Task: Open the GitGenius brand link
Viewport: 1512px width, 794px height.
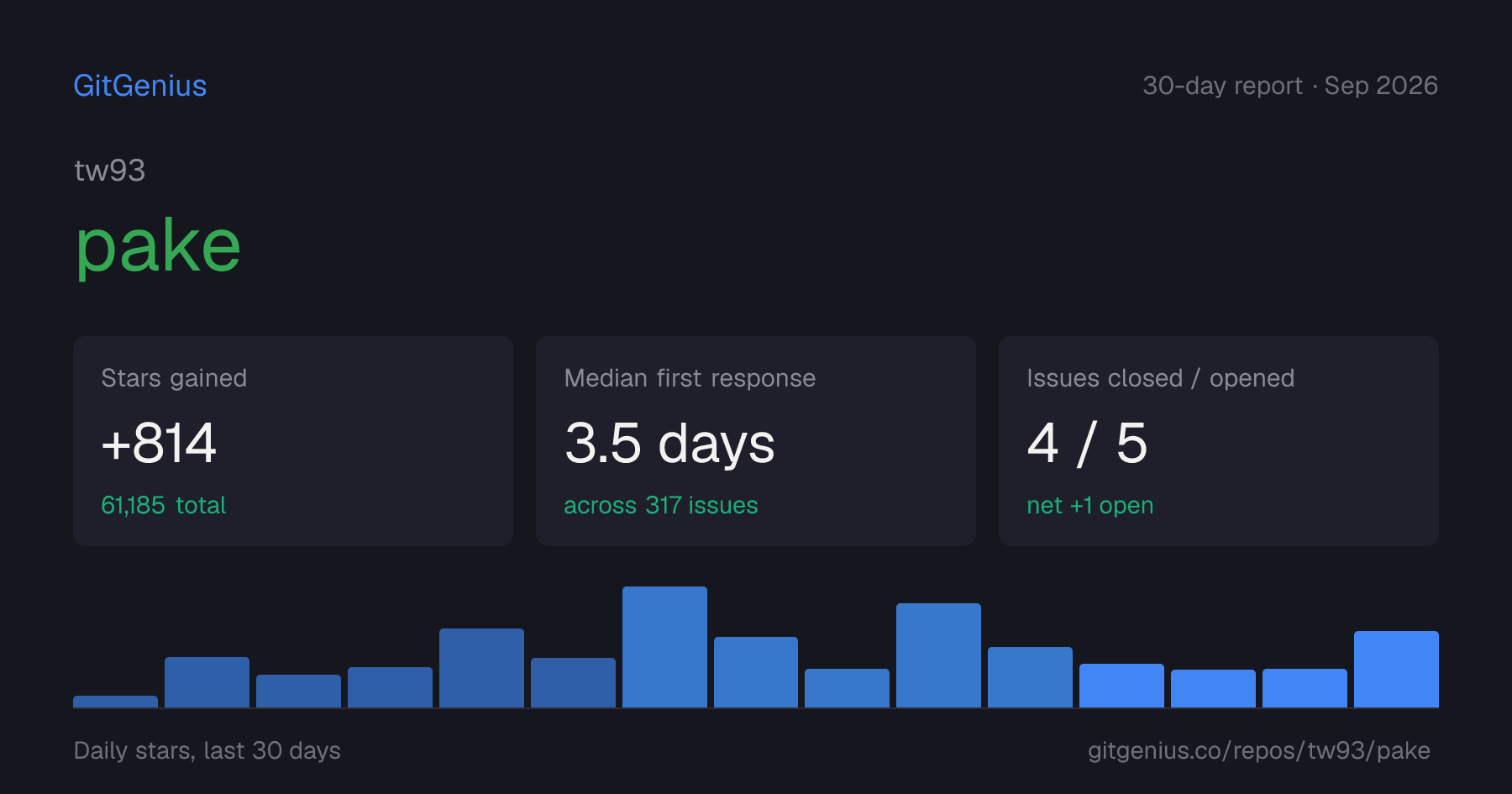Action: (x=140, y=86)
